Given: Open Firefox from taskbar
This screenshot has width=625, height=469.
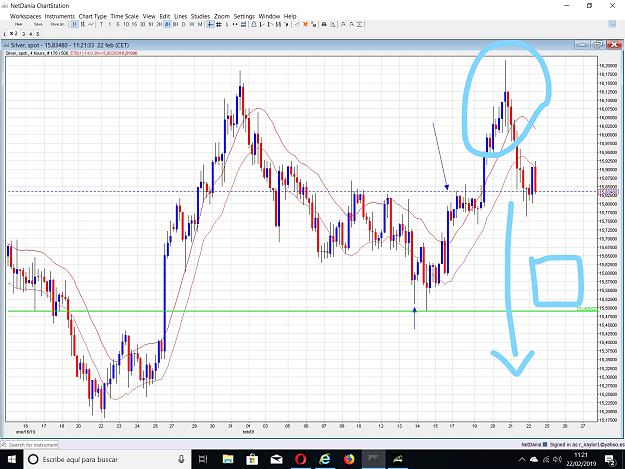Looking at the screenshot, I should pos(349,459).
